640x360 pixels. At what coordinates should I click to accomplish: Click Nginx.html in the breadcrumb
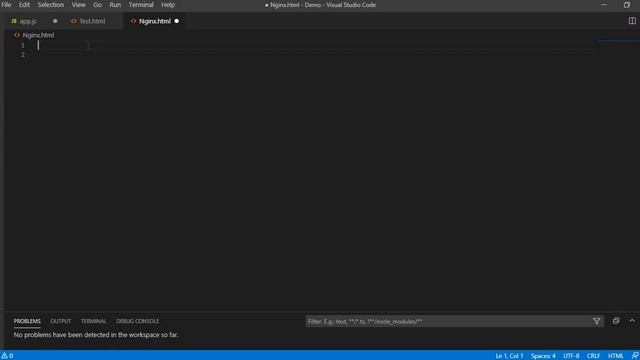coord(38,35)
